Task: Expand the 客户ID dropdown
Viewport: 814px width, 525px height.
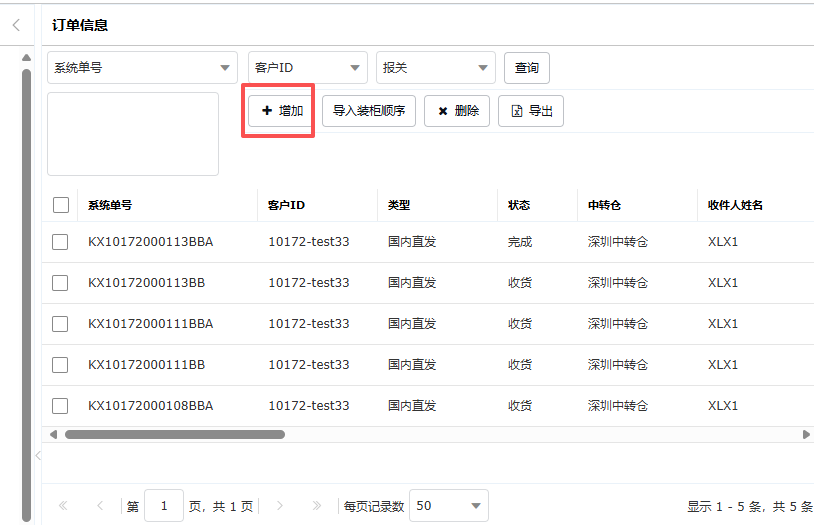Action: click(355, 68)
